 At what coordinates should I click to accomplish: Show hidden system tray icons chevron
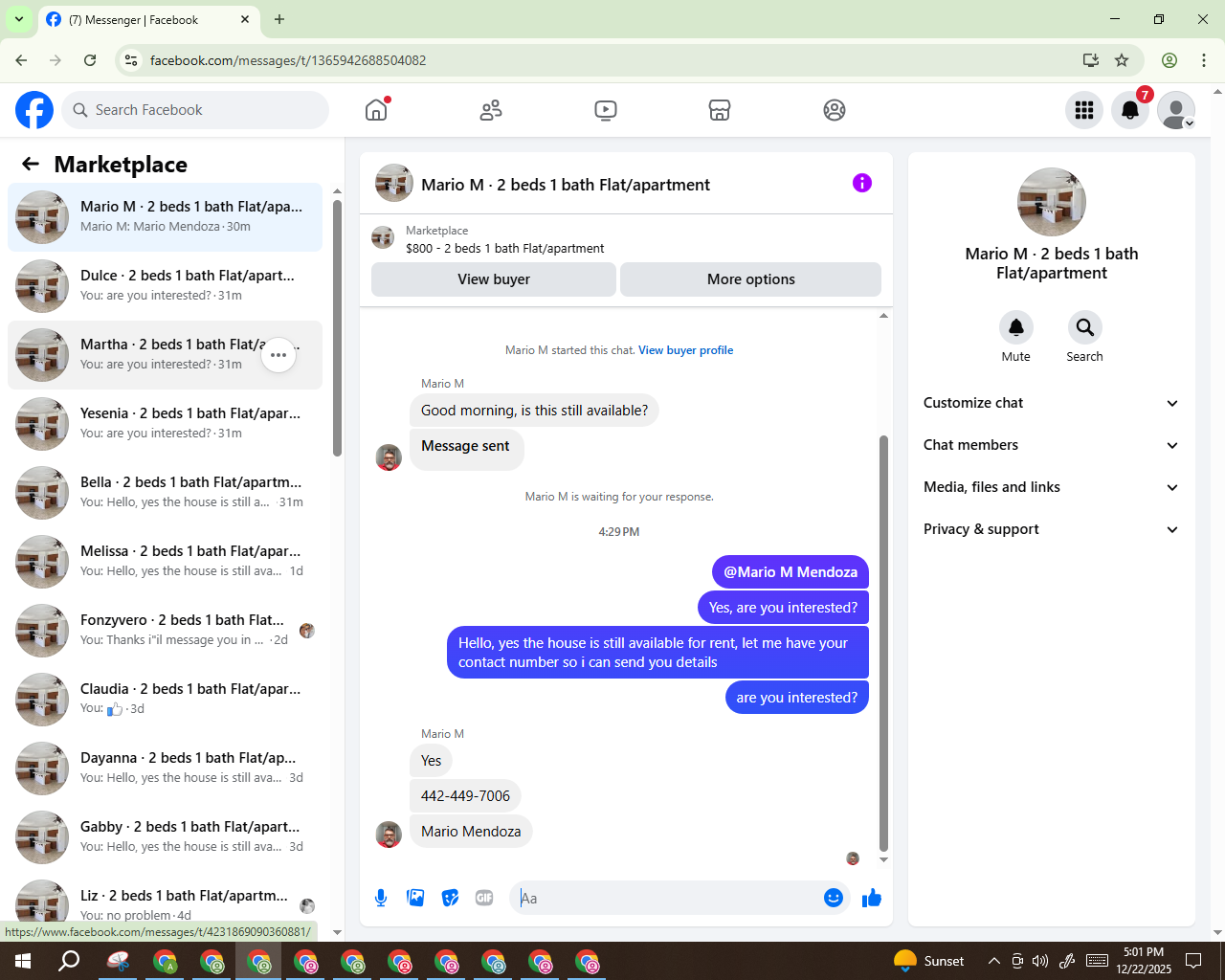(994, 961)
